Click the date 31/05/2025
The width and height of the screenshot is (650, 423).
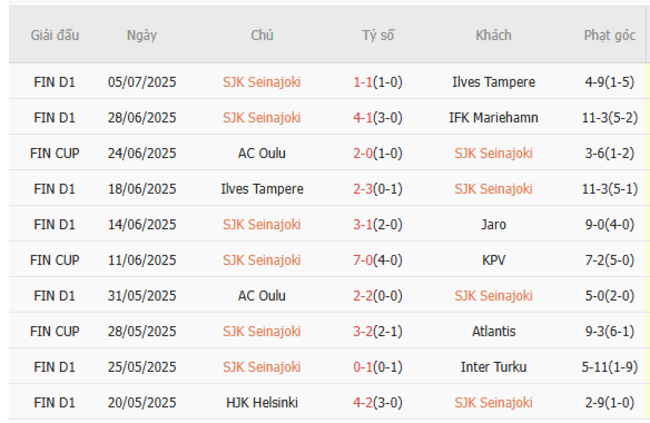click(142, 296)
